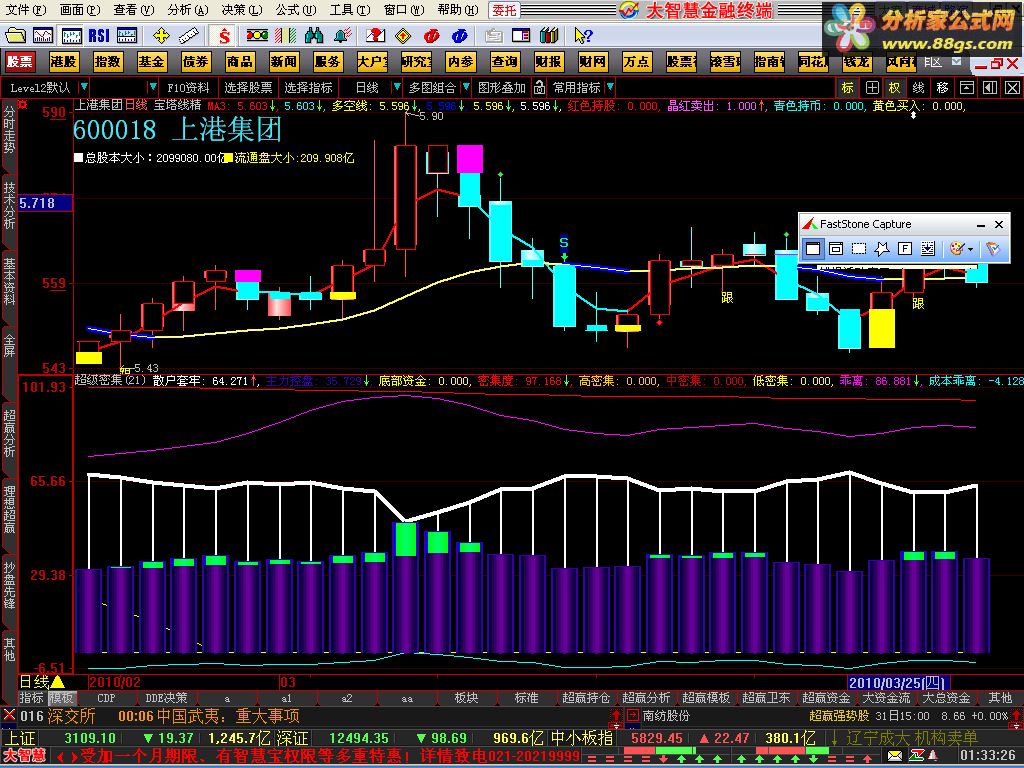The height and width of the screenshot is (768, 1024).
Task: Click the red circular logo icon
Action: tap(431, 35)
